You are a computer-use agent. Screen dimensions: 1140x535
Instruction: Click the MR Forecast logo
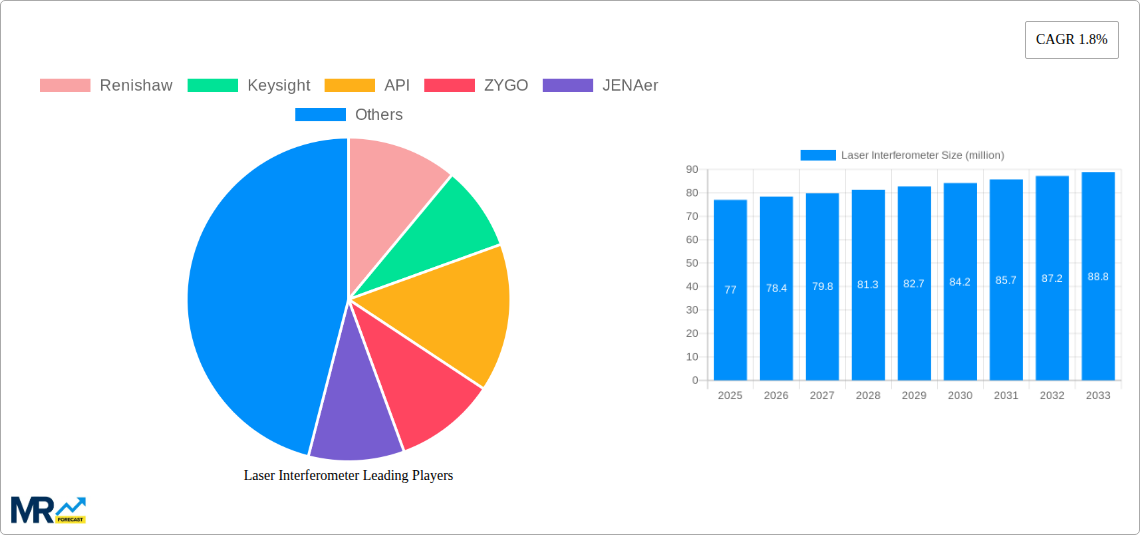point(49,510)
